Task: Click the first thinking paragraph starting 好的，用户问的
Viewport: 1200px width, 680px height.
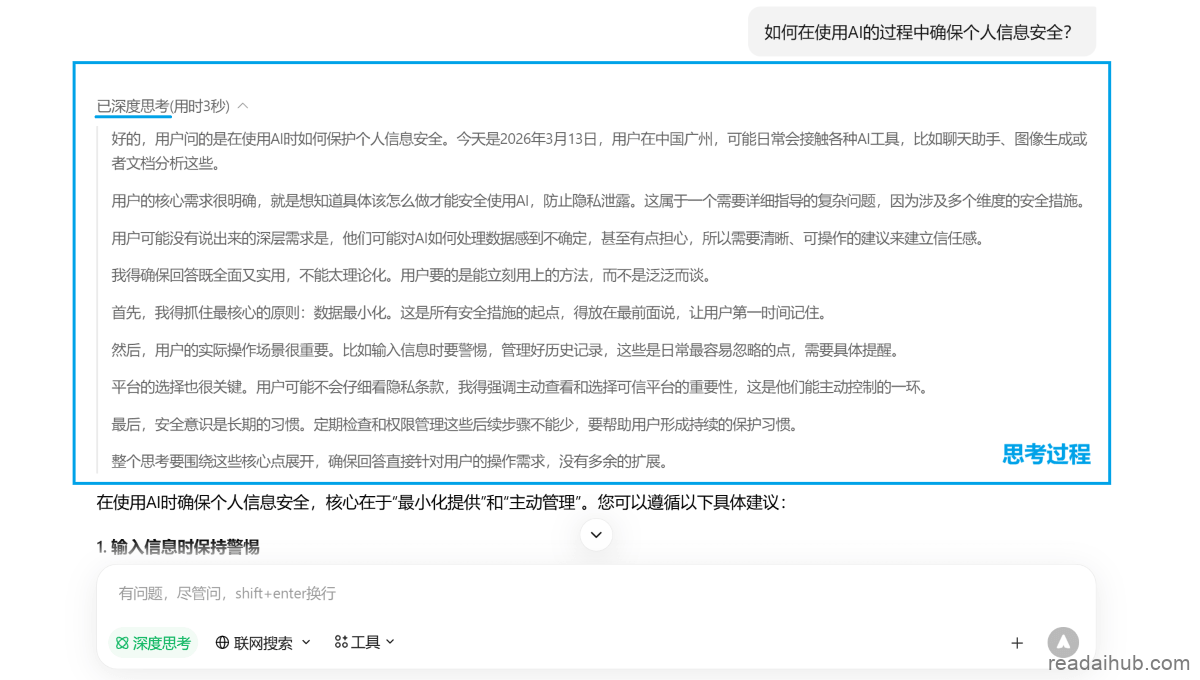Action: coord(598,150)
